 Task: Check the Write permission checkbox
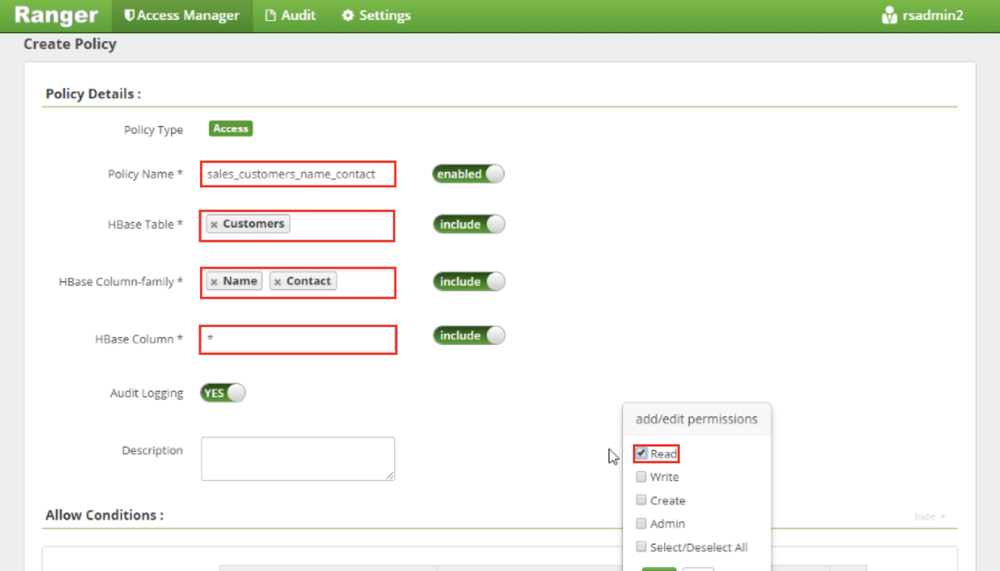[641, 477]
